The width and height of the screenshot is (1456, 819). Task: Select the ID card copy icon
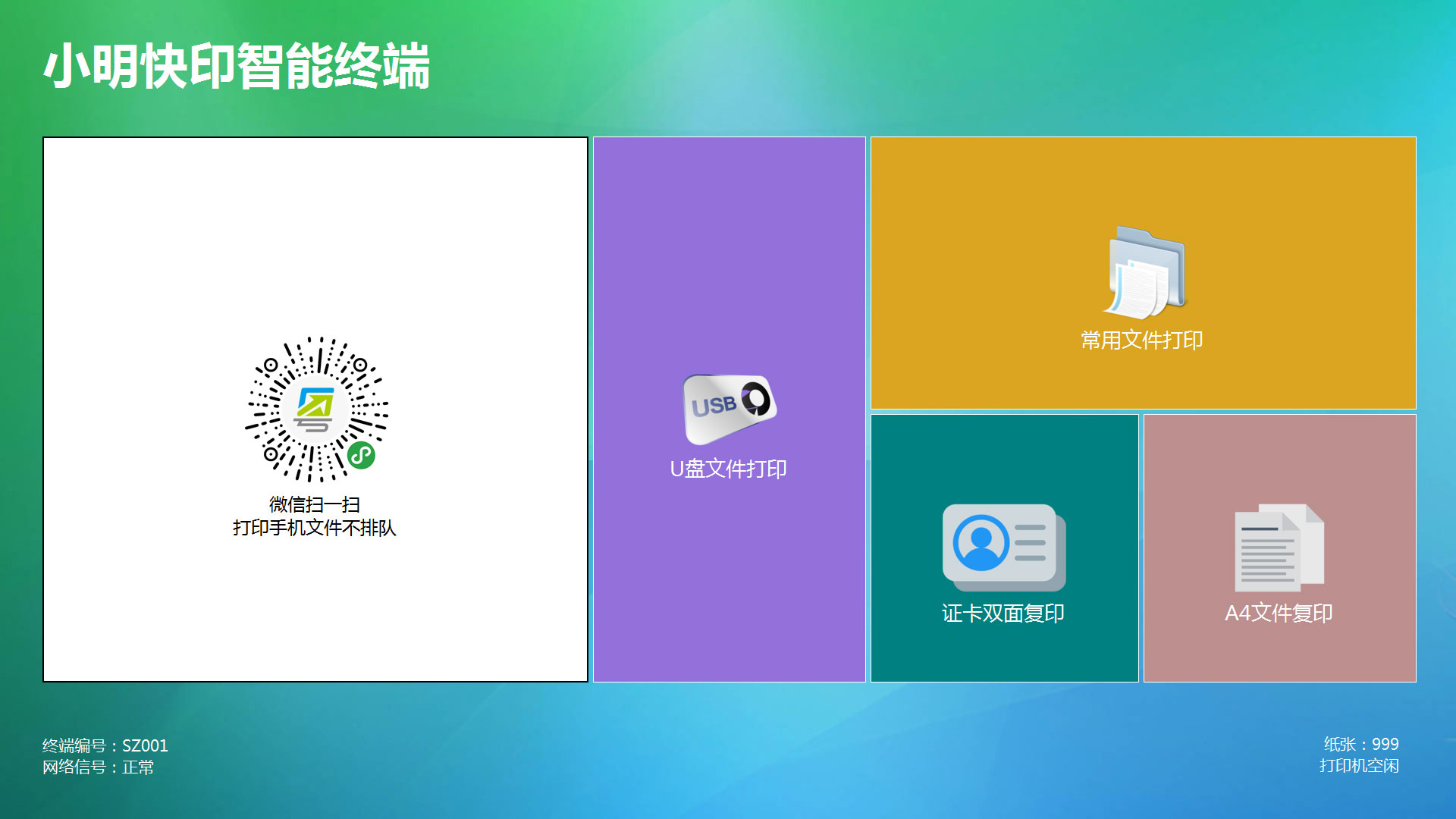click(1004, 548)
